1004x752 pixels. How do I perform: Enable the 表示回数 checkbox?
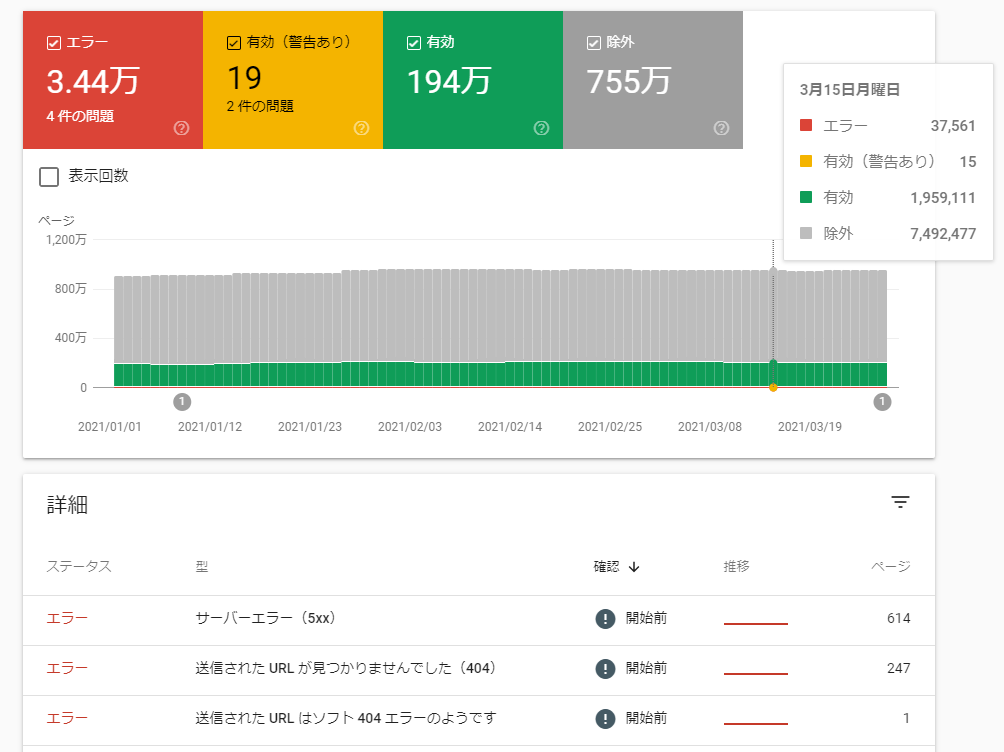click(x=49, y=177)
